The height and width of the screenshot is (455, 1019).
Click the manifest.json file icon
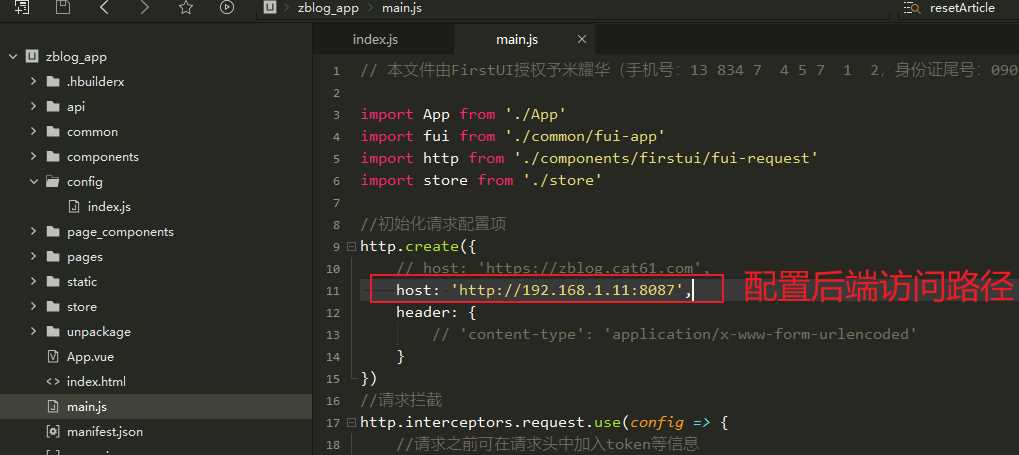(53, 432)
